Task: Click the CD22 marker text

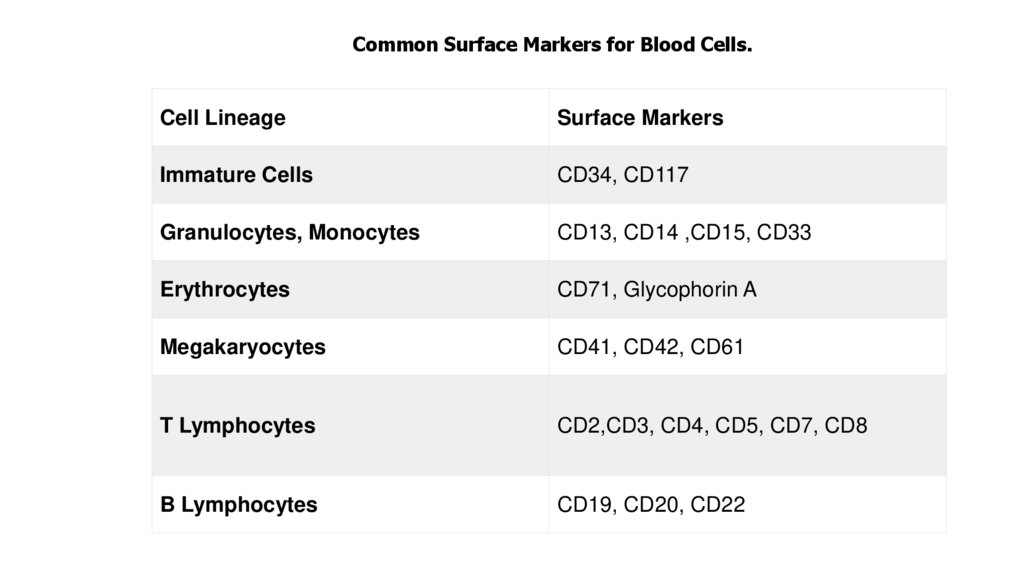Action: tap(717, 505)
